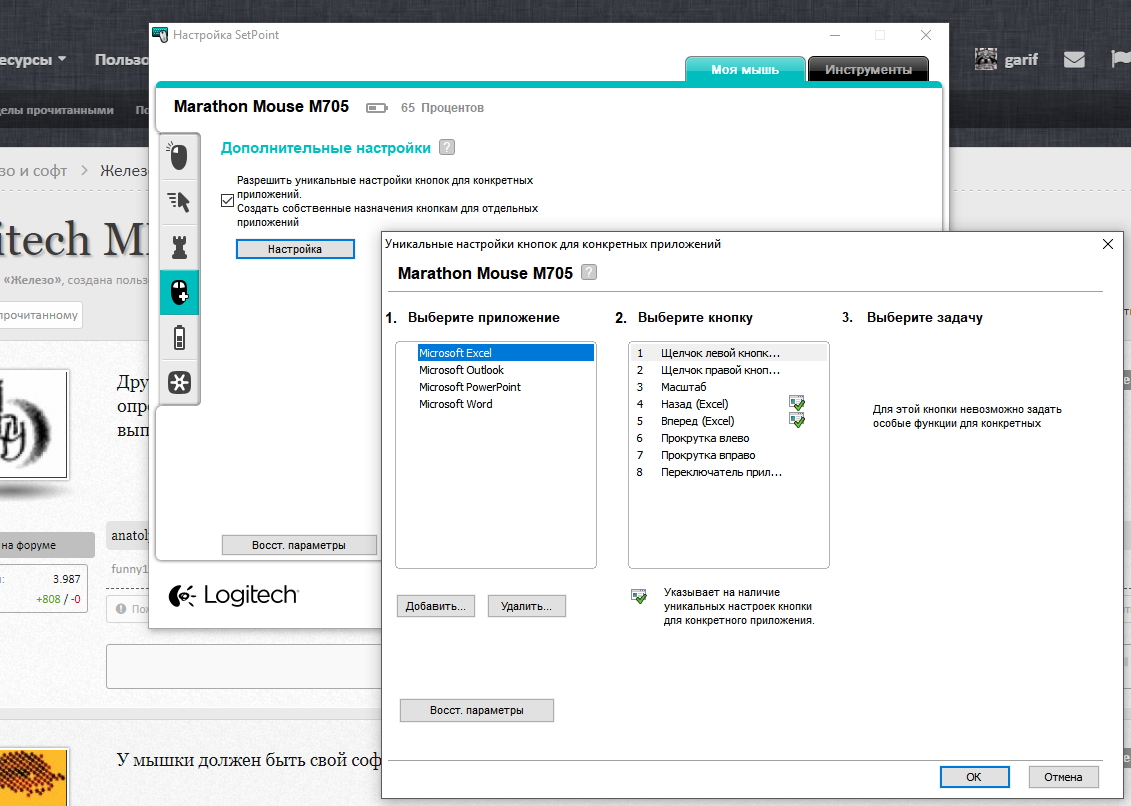Select button 2 Щелчок правой кнопки
Viewport: 1131px width, 806px height.
[729, 370]
